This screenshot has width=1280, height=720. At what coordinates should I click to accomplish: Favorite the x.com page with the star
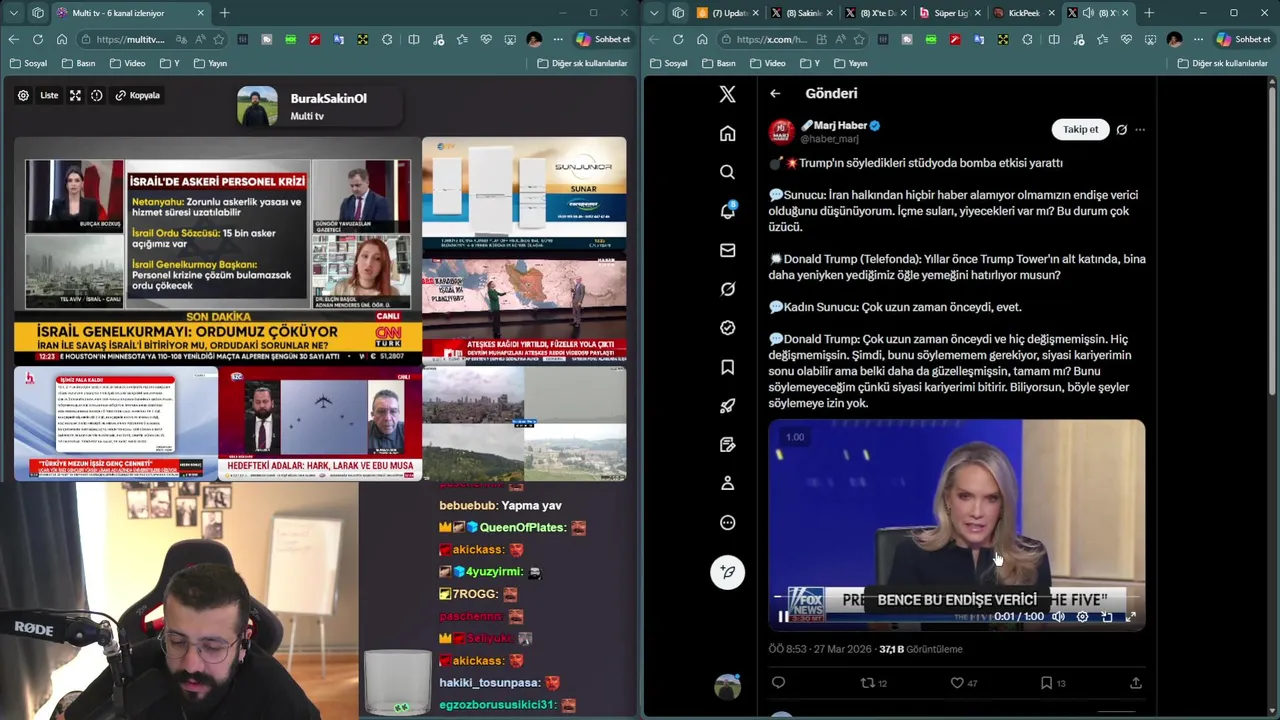tap(859, 39)
